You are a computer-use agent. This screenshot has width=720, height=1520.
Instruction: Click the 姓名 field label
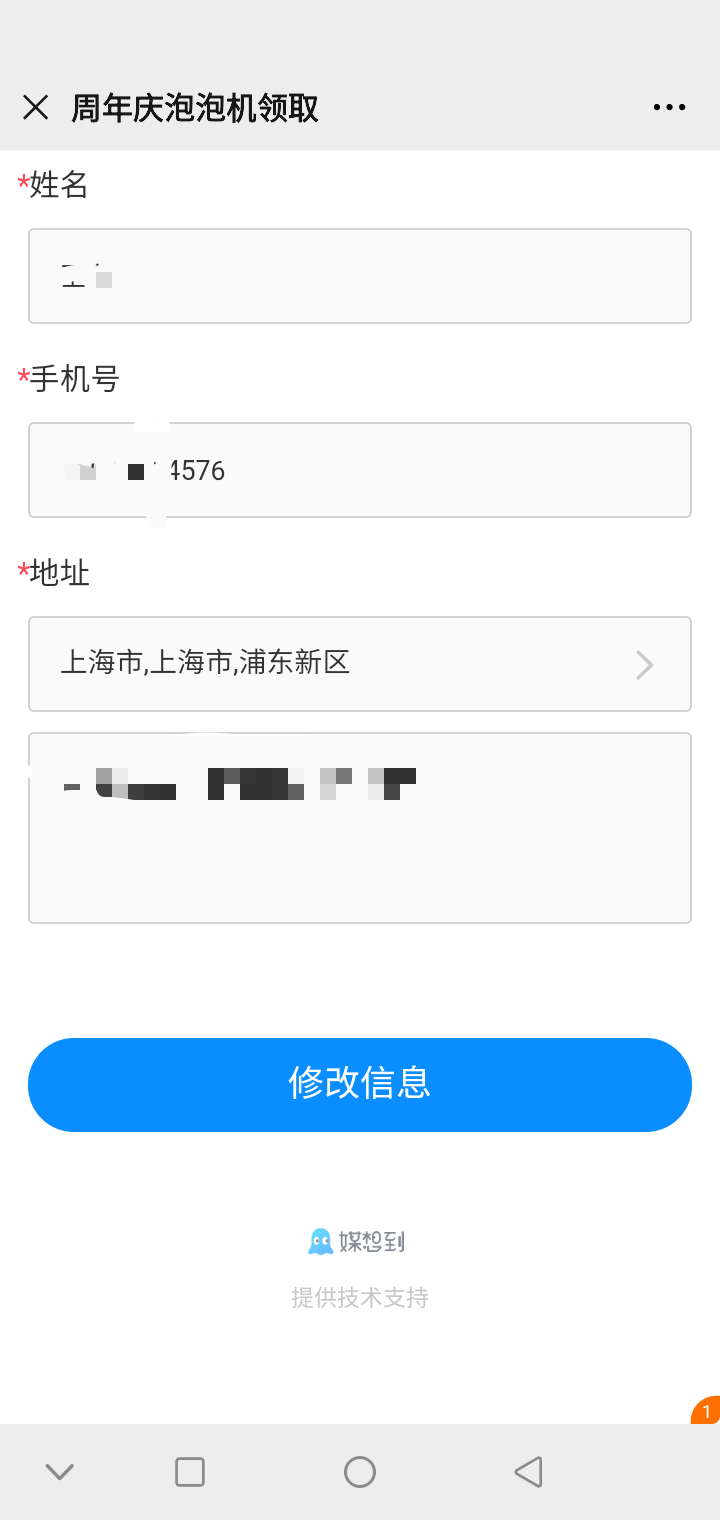tap(59, 185)
